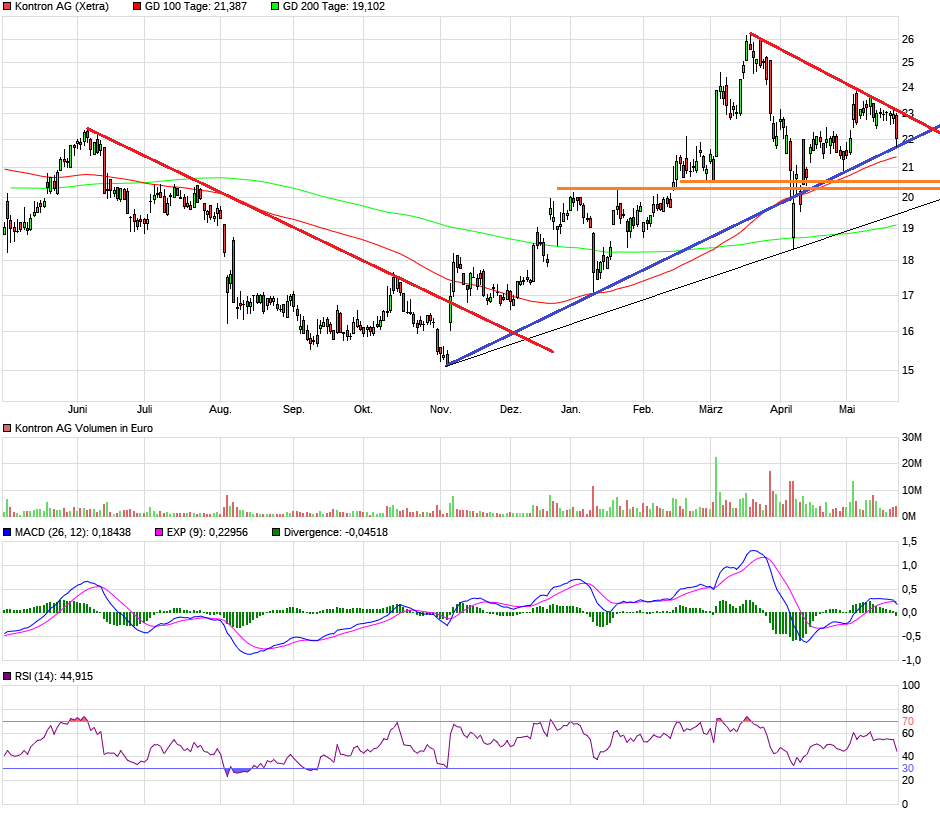Image resolution: width=940 pixels, height=814 pixels.
Task: Click the Volumen legend color square
Action: (7, 429)
